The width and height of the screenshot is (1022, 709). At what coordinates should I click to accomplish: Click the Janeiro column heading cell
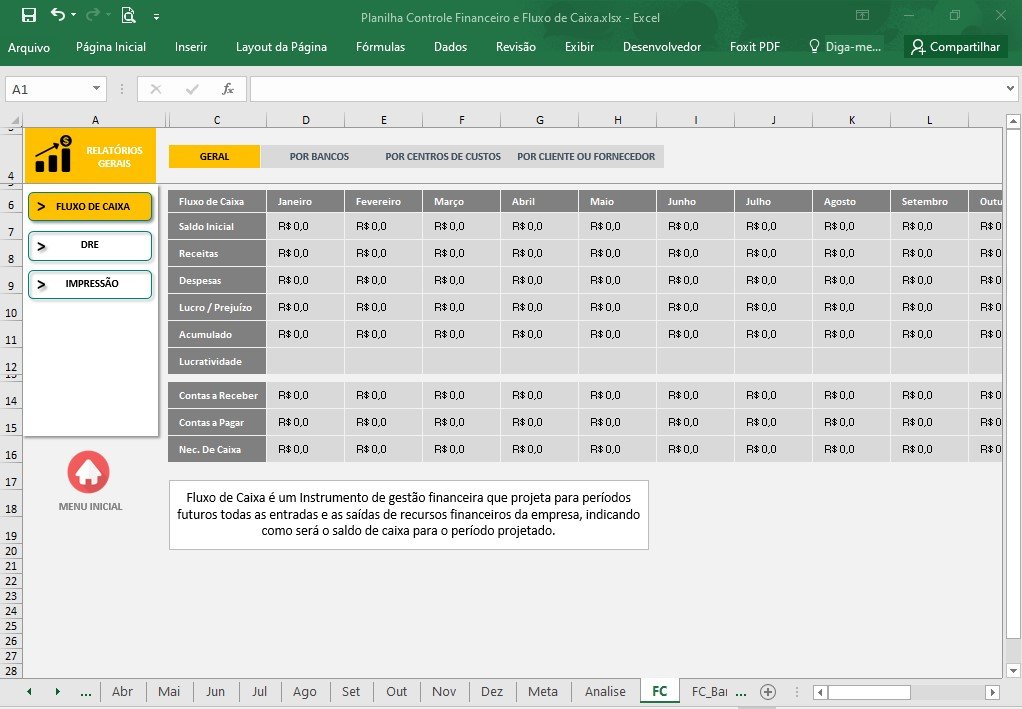[305, 201]
